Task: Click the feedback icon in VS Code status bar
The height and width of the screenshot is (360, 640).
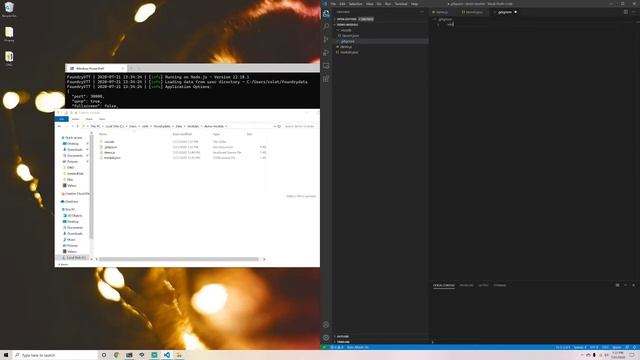Action: pyautogui.click(x=627, y=347)
